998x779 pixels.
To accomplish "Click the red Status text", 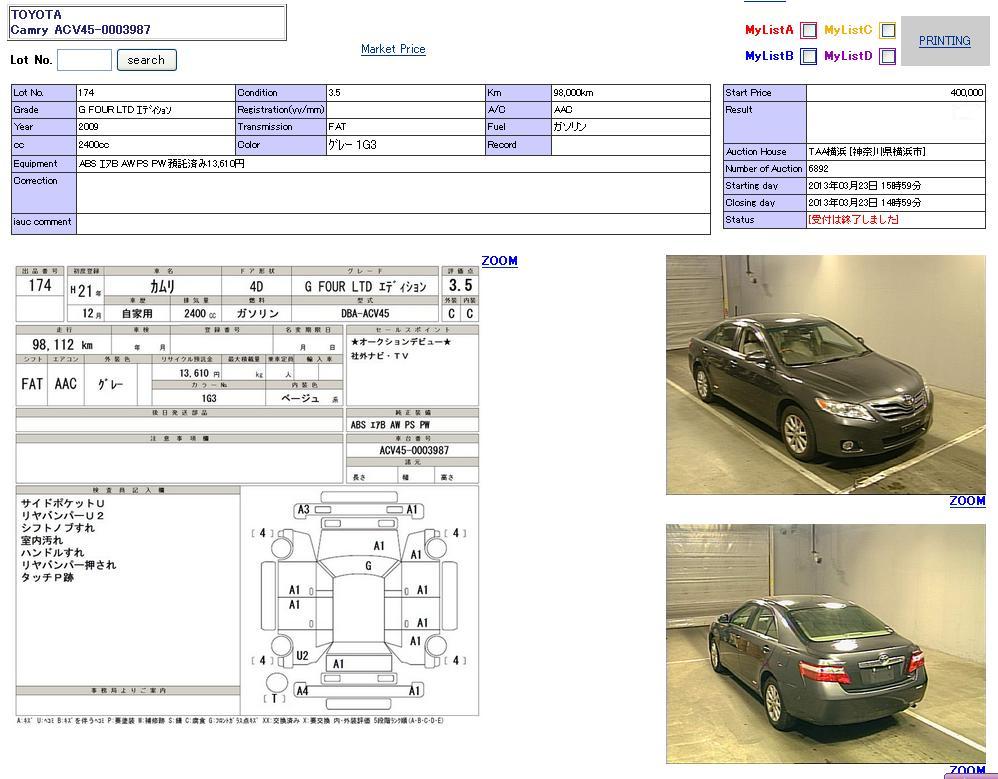I will (x=853, y=220).
